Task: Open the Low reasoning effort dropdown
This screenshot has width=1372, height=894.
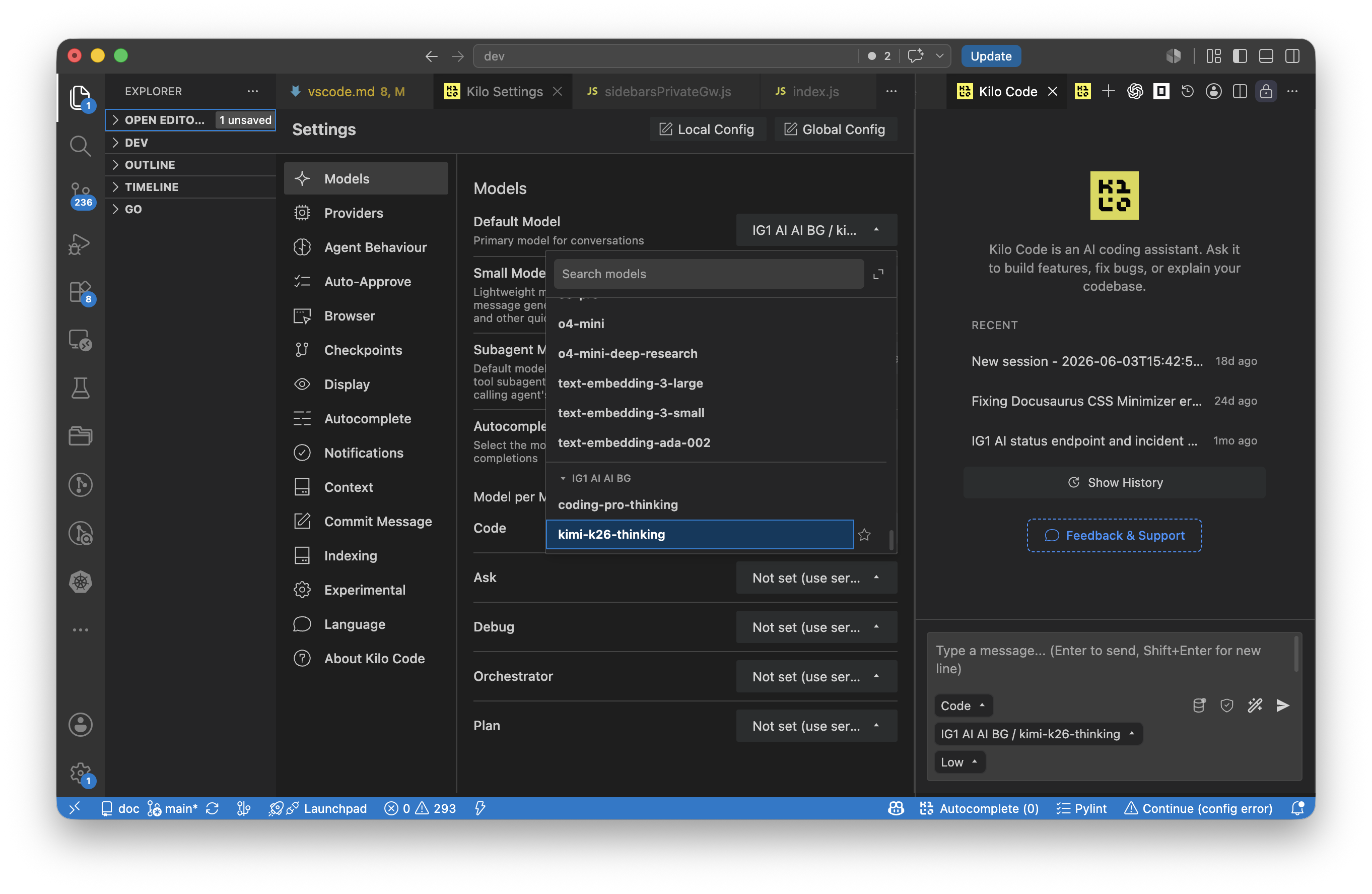Action: point(959,762)
